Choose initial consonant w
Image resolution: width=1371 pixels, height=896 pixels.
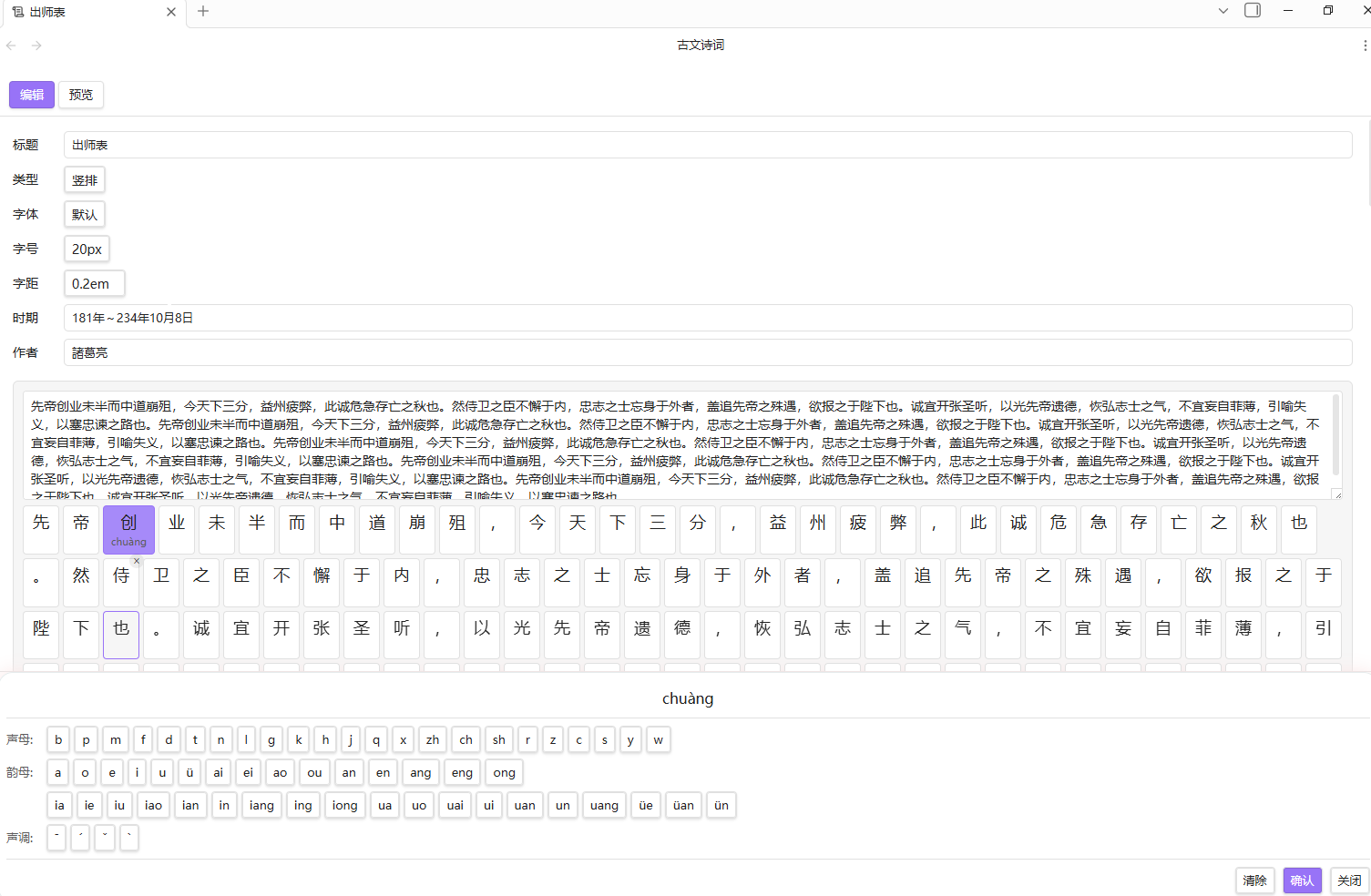point(658,740)
